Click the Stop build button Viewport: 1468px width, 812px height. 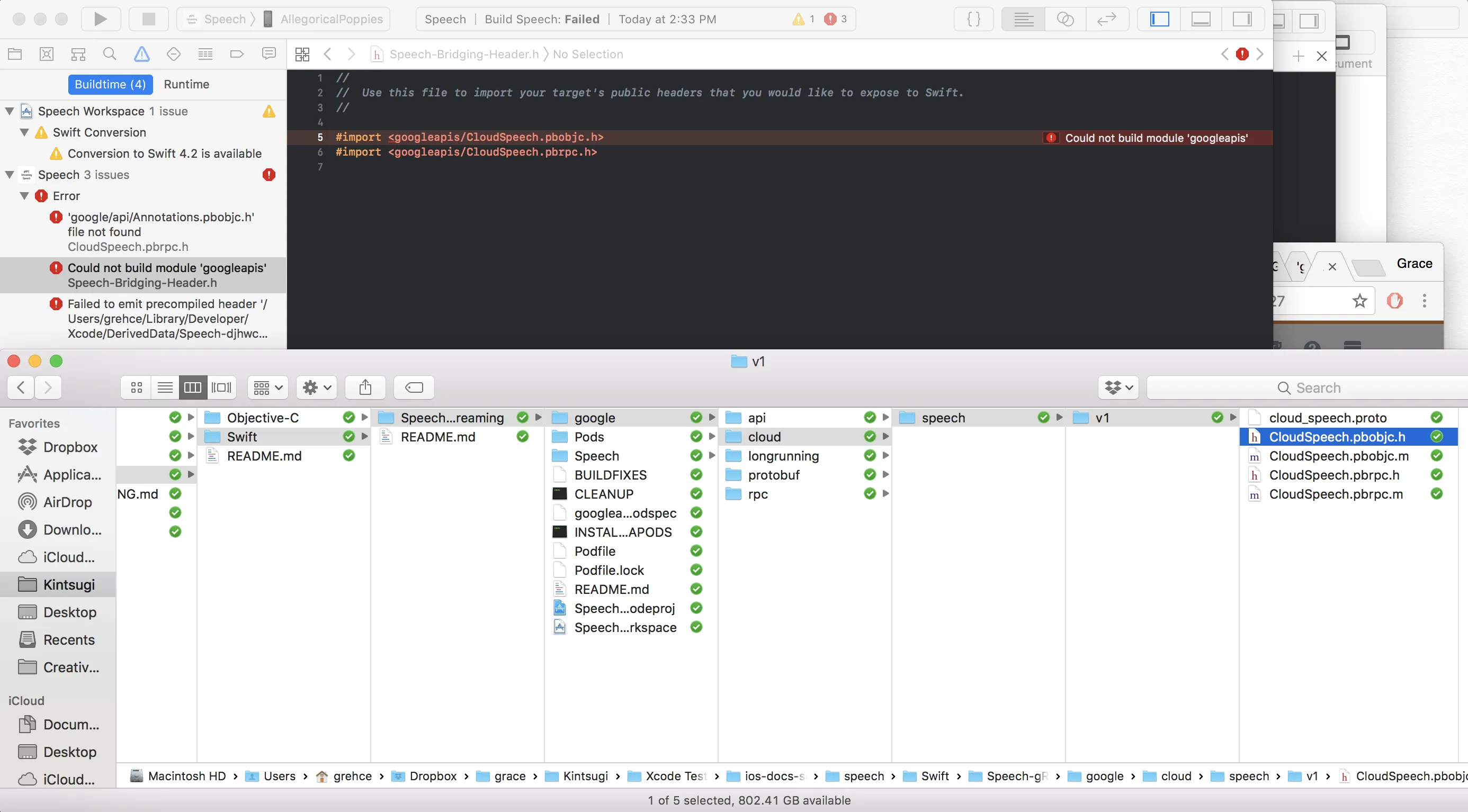pos(148,19)
